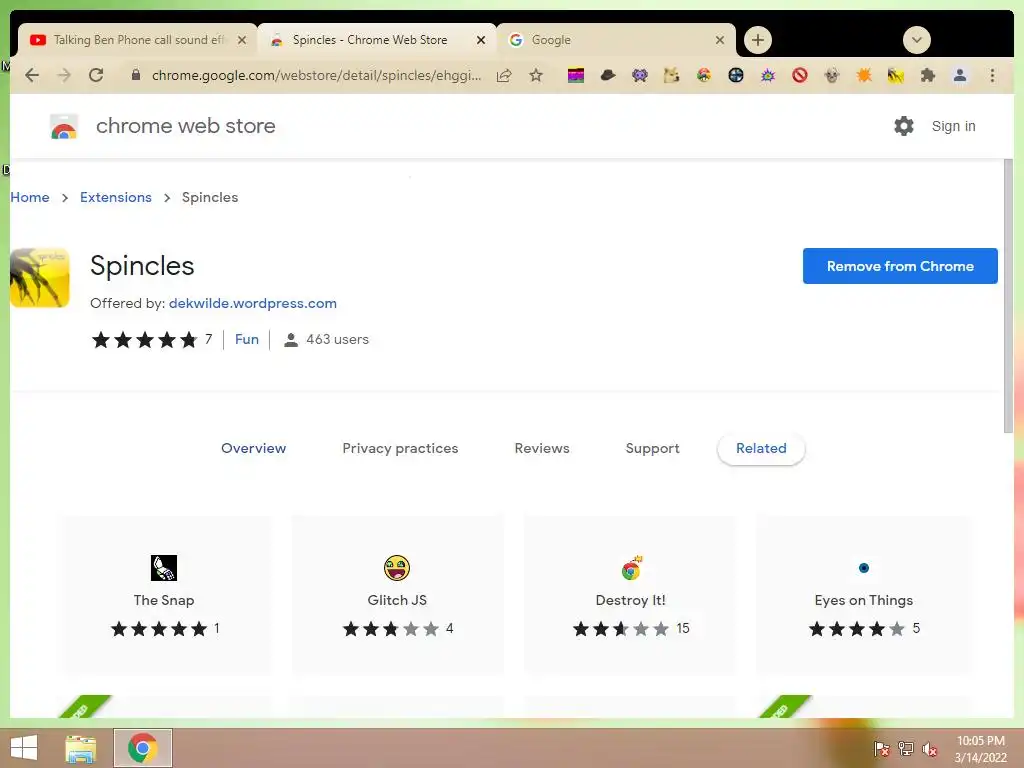Open the Eyes on Things related extension card
1024x768 pixels.
click(863, 594)
